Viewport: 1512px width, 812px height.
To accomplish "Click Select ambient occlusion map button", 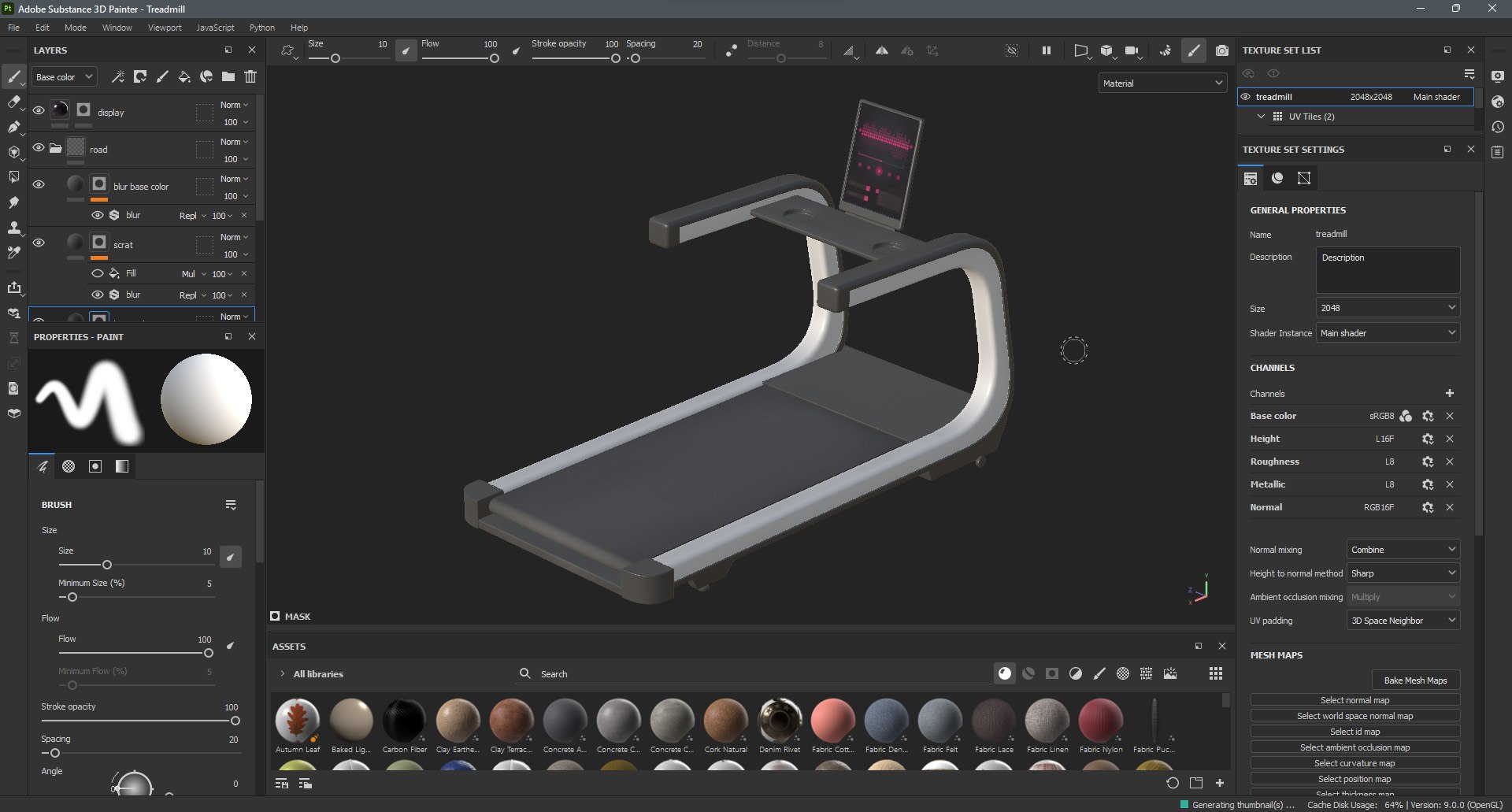I will click(1354, 747).
